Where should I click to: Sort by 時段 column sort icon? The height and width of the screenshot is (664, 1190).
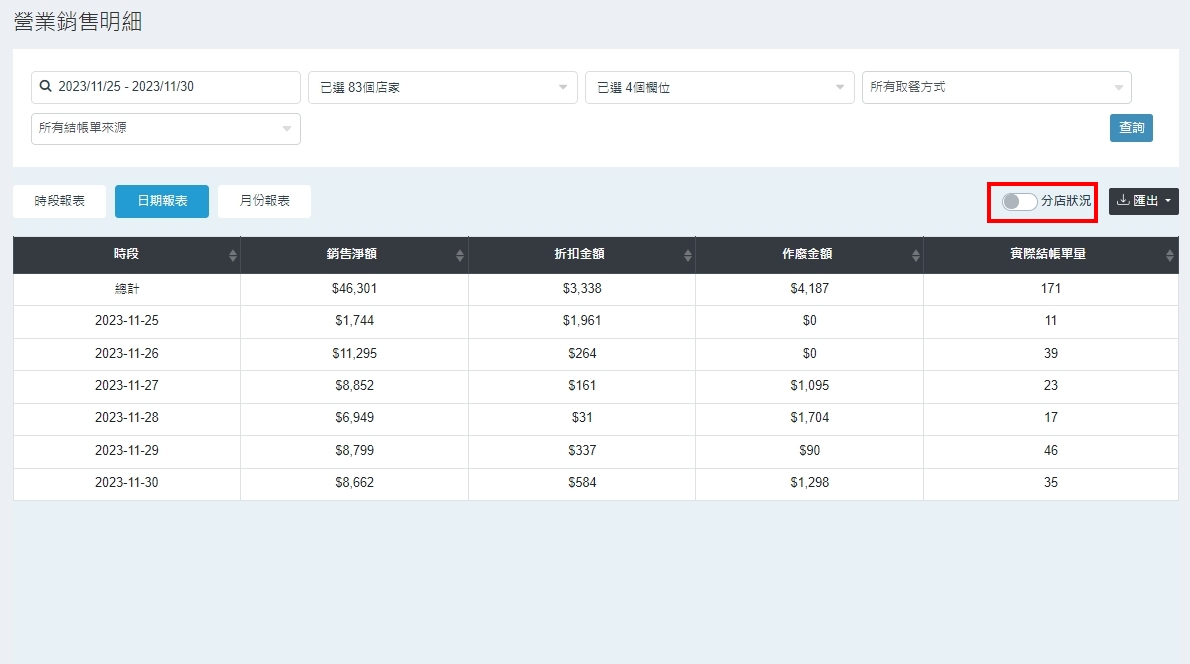click(233, 255)
